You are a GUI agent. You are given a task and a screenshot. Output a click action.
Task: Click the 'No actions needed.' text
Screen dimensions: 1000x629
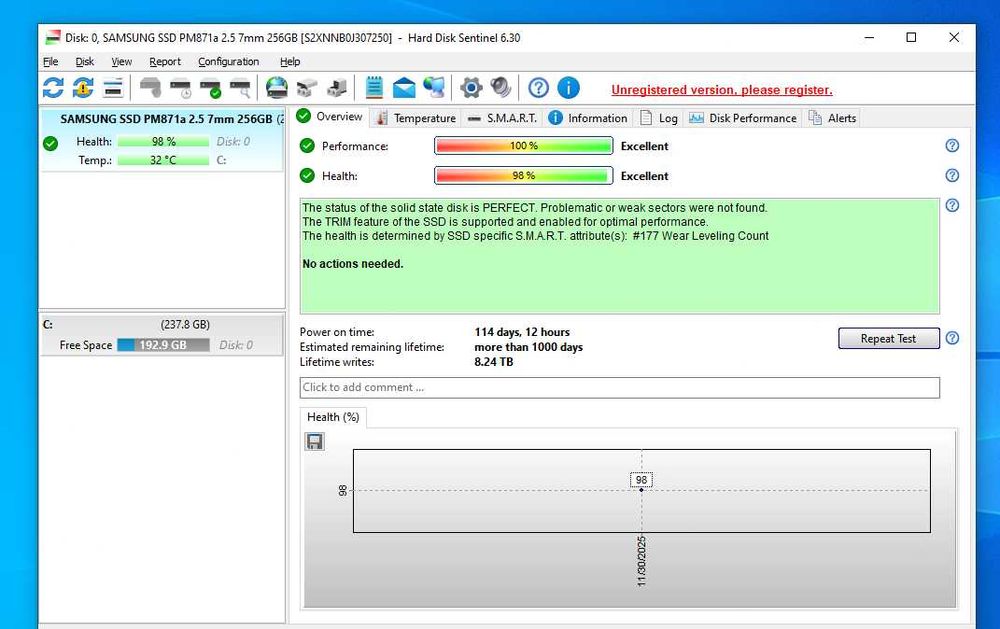[x=353, y=264]
